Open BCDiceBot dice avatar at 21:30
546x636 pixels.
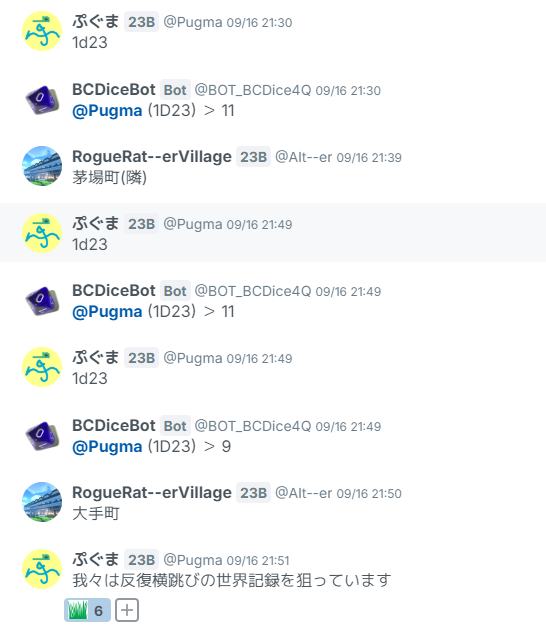[42, 99]
